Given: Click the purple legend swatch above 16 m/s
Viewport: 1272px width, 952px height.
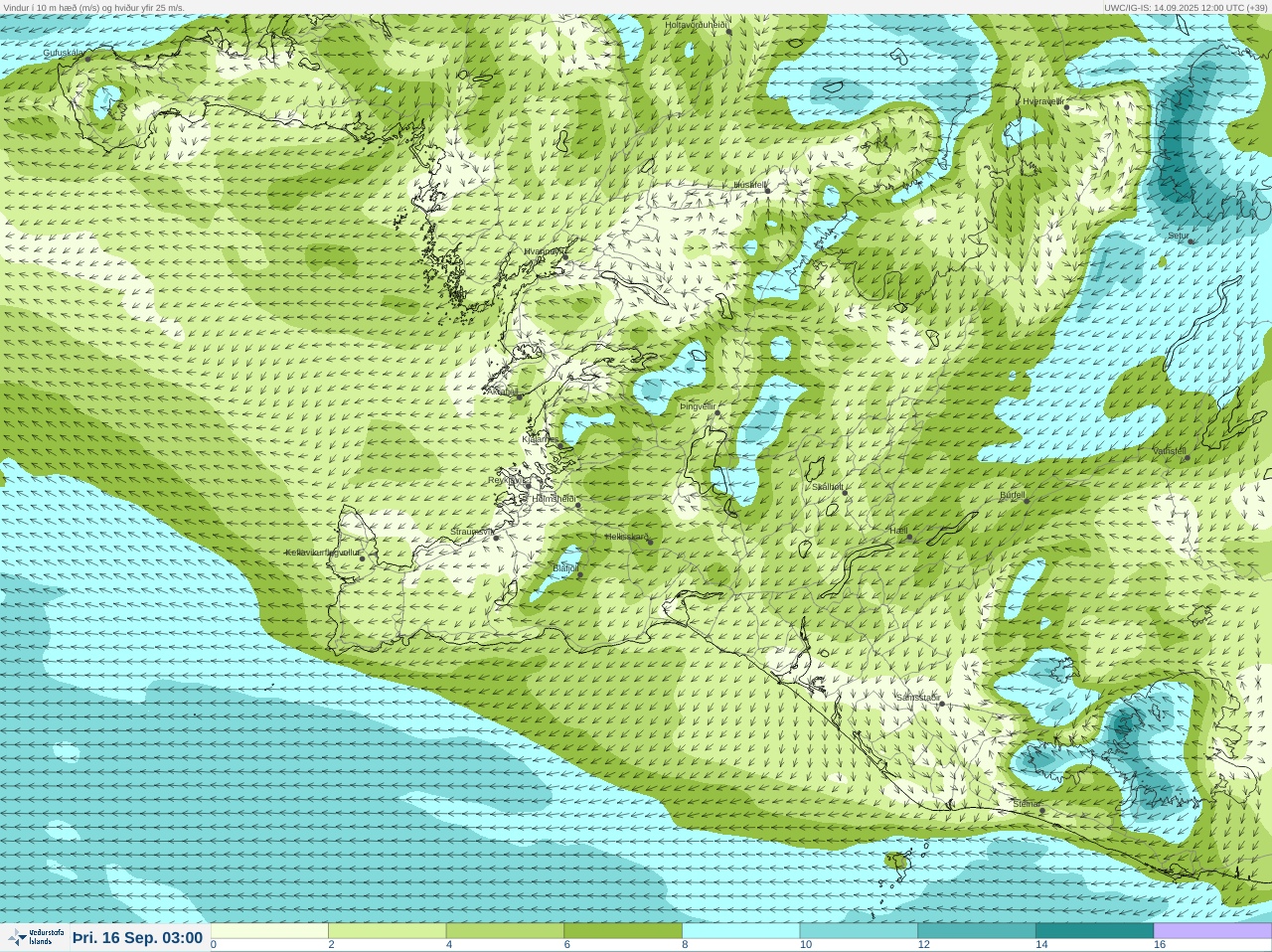Looking at the screenshot, I should 1212,931.
